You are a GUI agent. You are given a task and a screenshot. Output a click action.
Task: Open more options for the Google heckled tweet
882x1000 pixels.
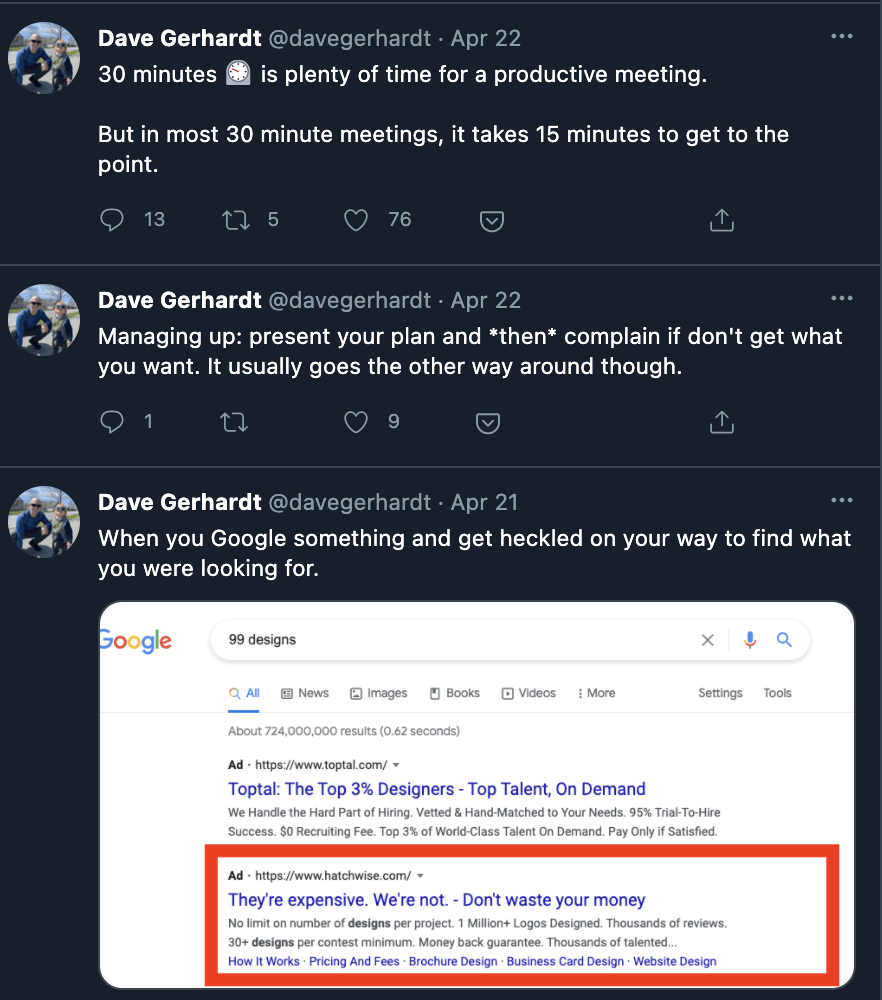pyautogui.click(x=842, y=501)
